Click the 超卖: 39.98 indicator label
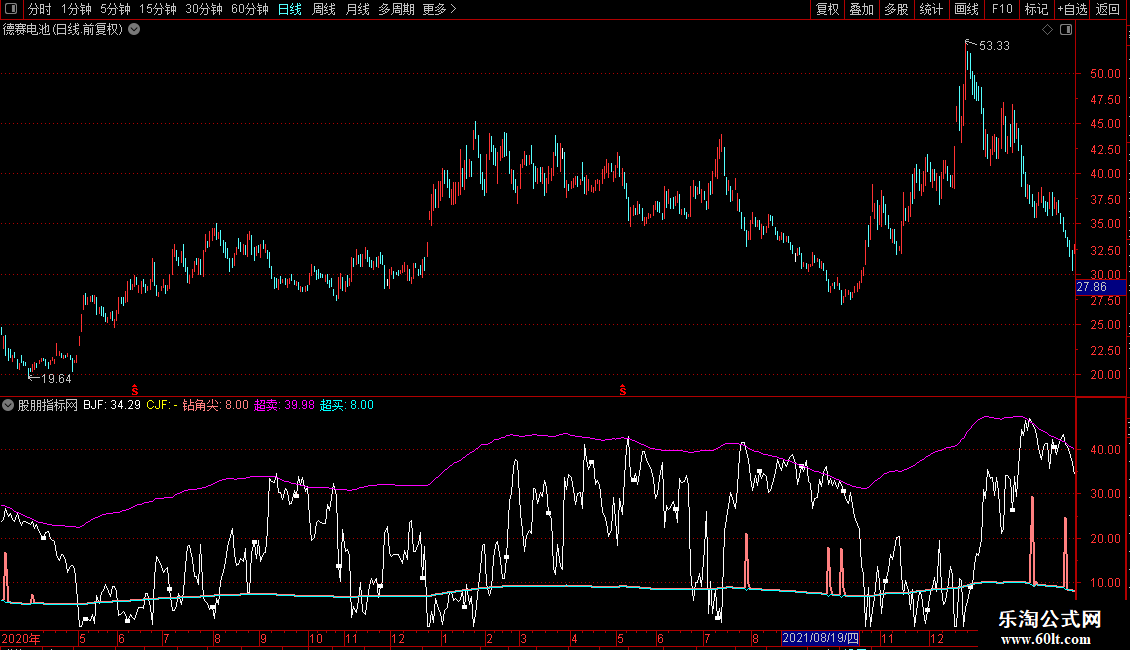This screenshot has height=650, width=1130. tap(284, 405)
